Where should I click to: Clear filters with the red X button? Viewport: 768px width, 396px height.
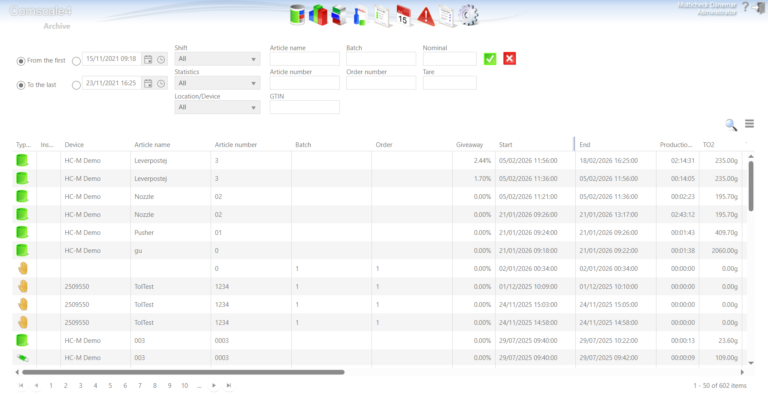pyautogui.click(x=509, y=59)
